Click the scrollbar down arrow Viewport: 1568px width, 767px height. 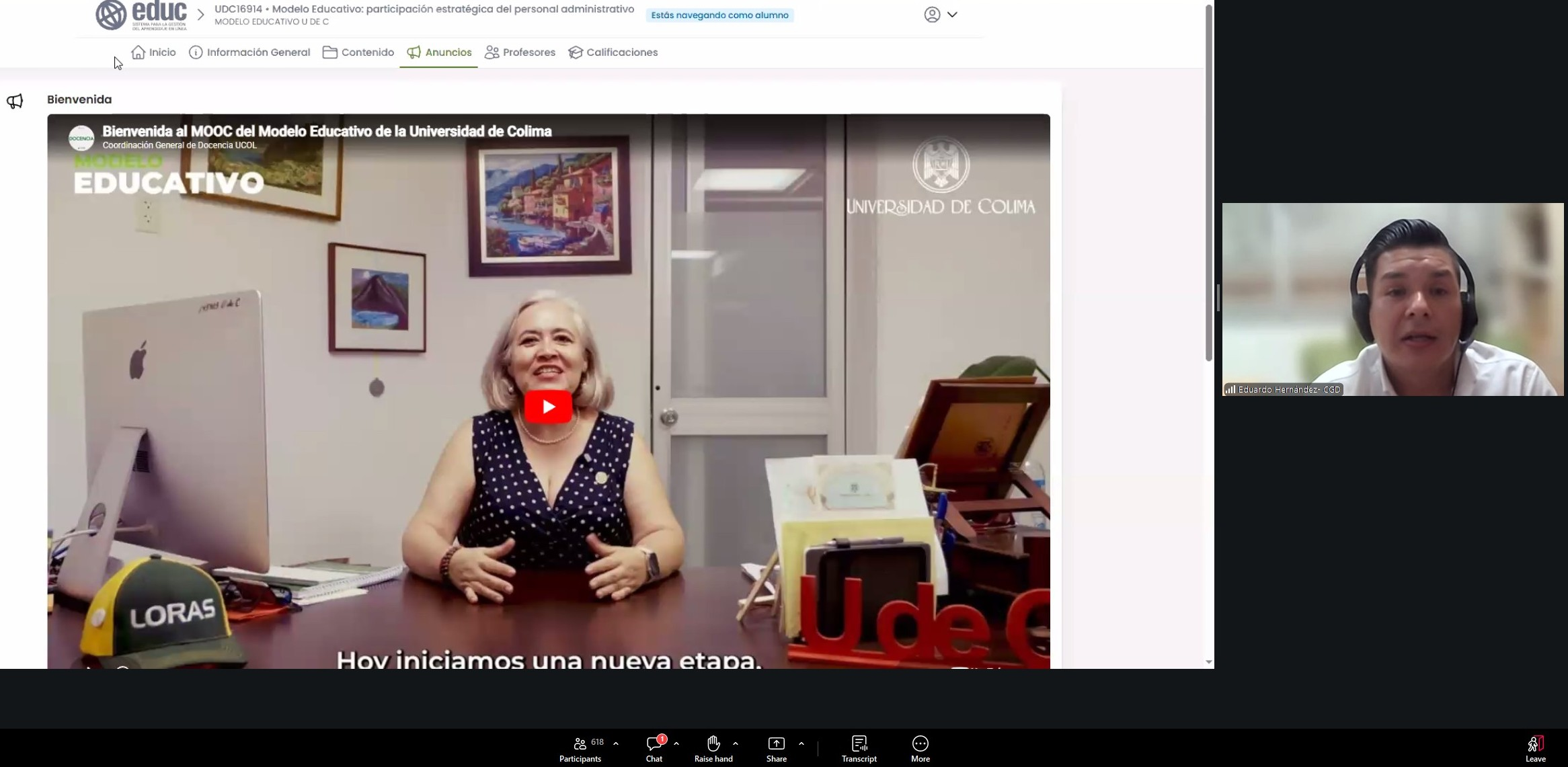click(1209, 662)
